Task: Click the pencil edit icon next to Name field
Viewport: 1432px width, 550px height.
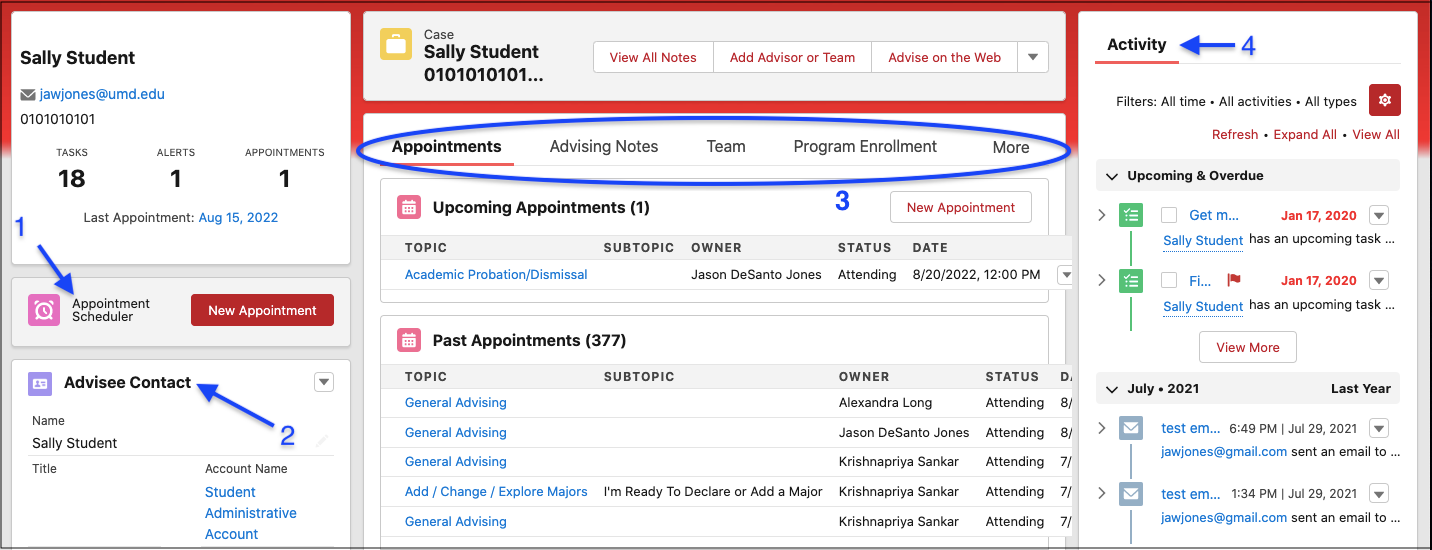Action: [x=321, y=441]
